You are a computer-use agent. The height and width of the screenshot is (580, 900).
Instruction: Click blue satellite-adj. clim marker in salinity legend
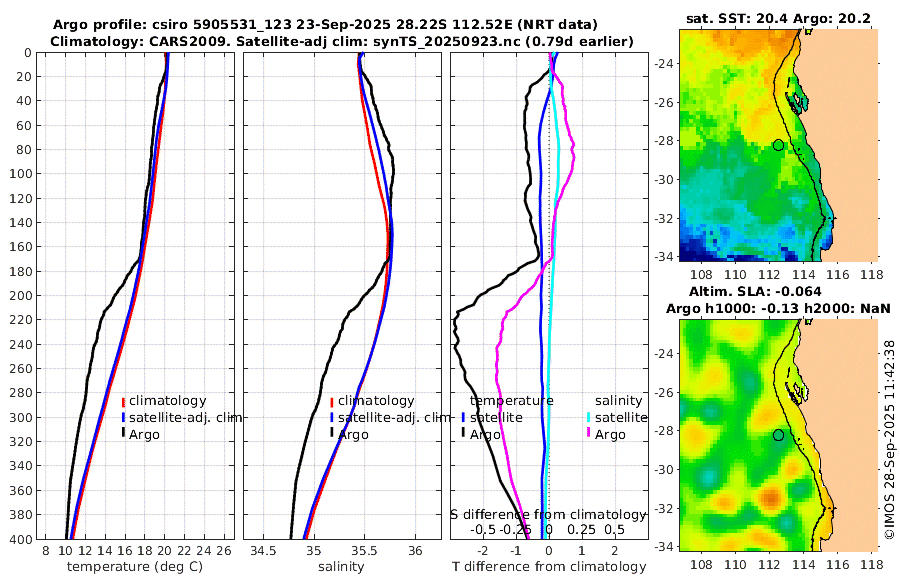332,418
